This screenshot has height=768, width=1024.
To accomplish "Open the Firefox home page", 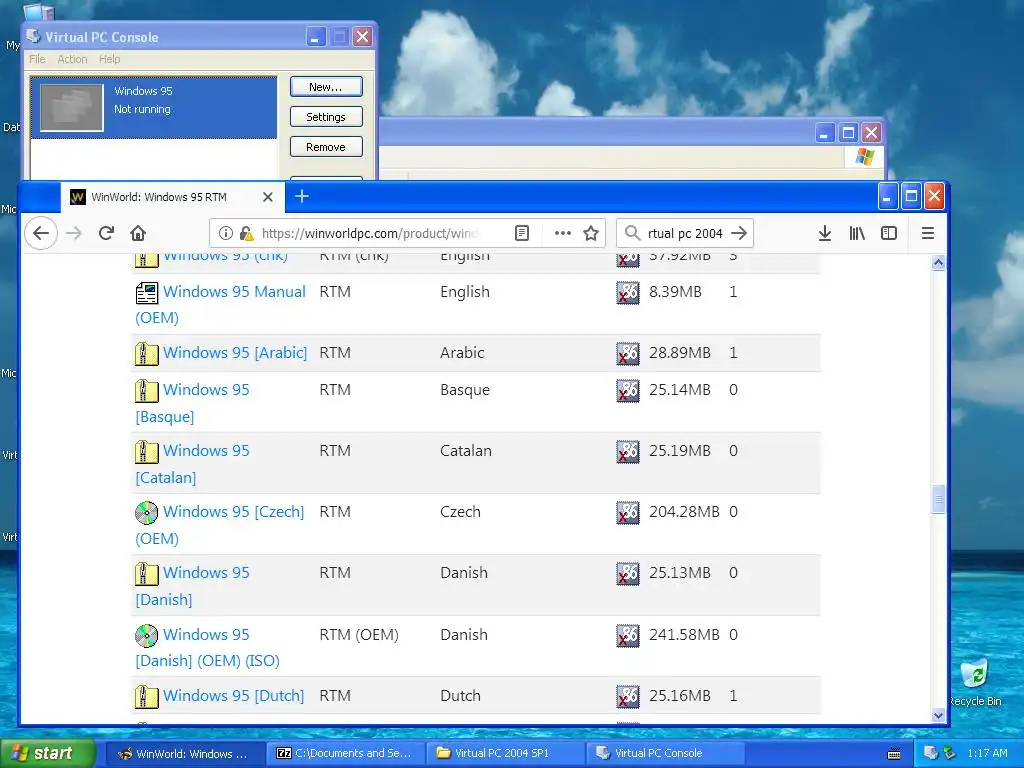I will (x=138, y=233).
